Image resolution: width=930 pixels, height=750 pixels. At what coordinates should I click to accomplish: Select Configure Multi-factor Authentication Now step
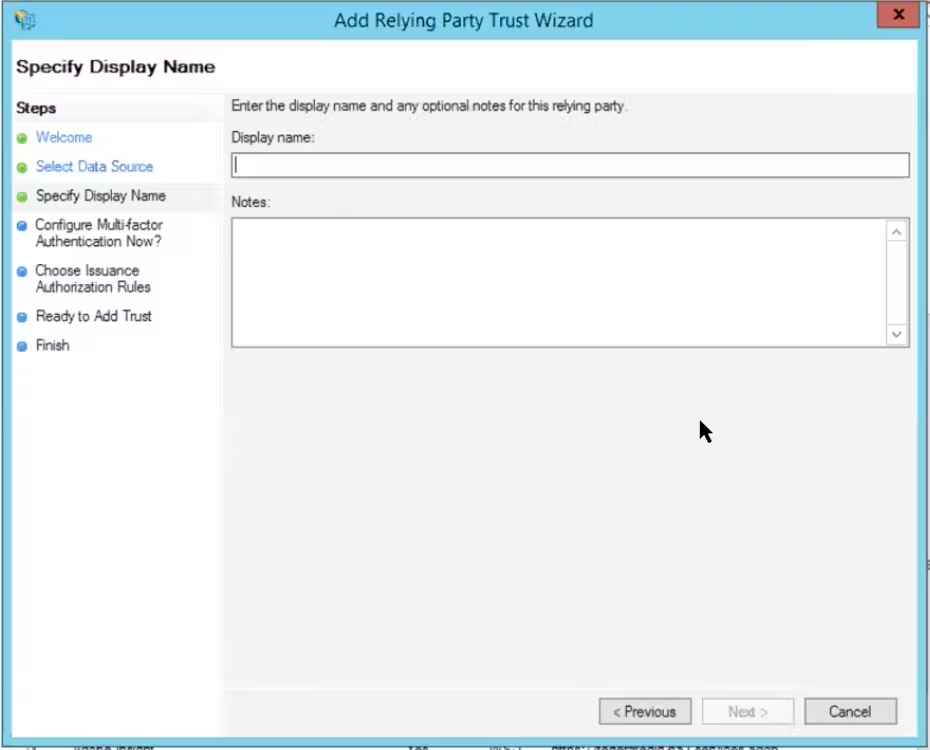tap(98, 233)
